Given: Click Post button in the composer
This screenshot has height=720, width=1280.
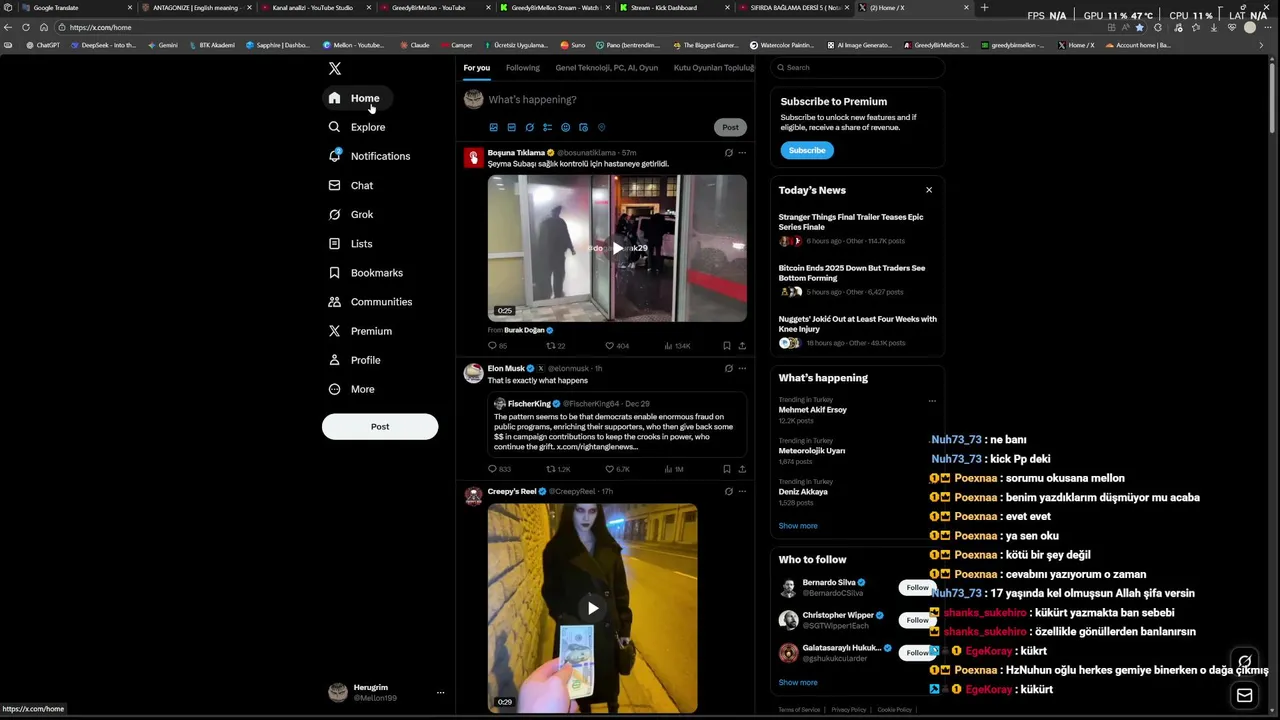Looking at the screenshot, I should click(730, 127).
